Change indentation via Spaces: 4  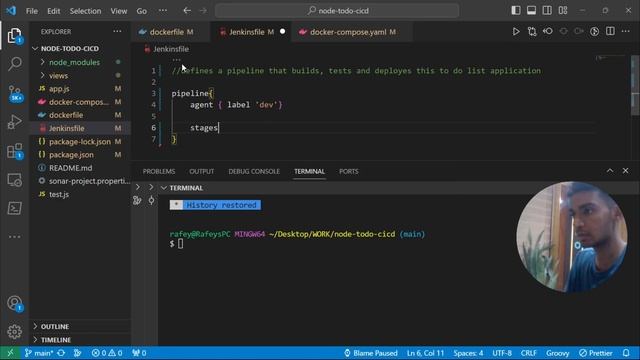click(x=468, y=353)
